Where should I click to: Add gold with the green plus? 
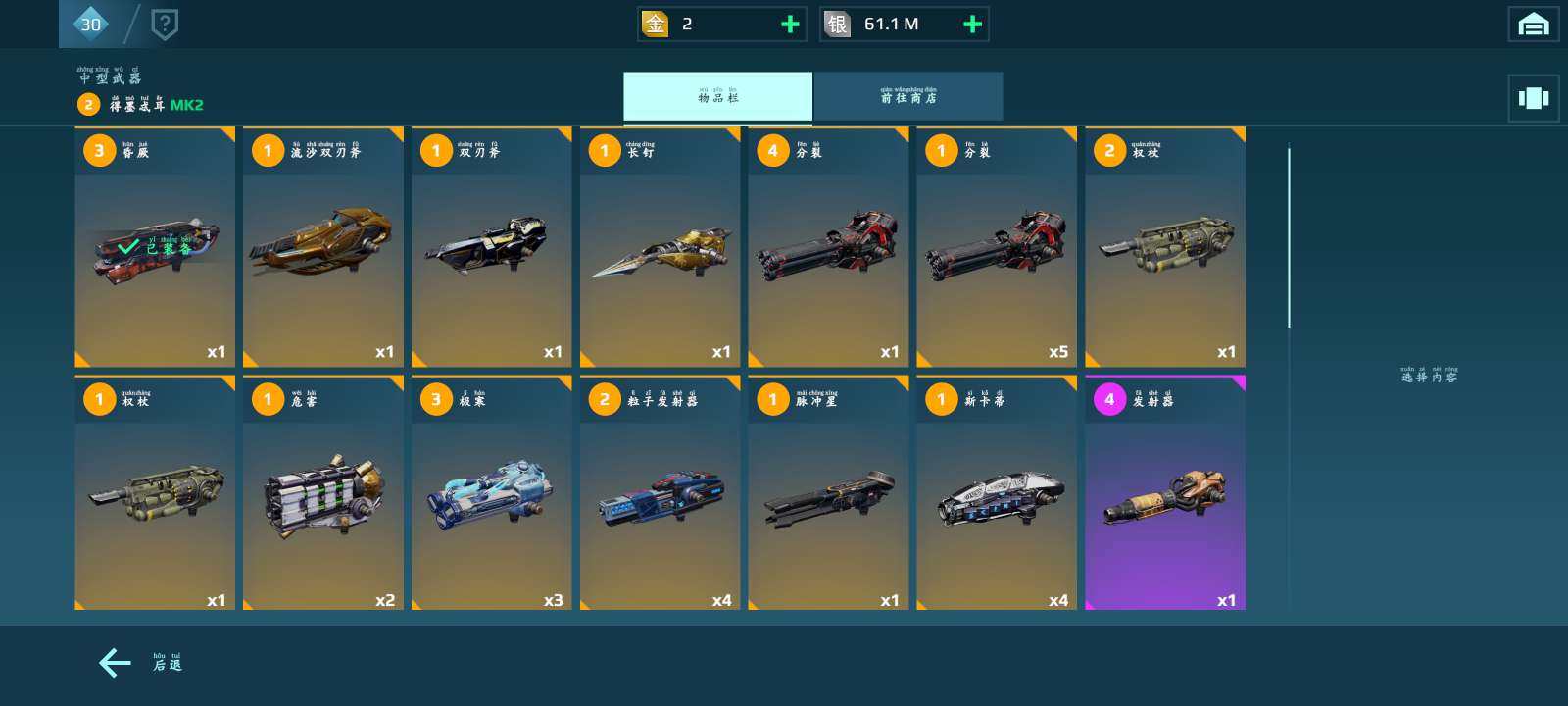(x=790, y=25)
